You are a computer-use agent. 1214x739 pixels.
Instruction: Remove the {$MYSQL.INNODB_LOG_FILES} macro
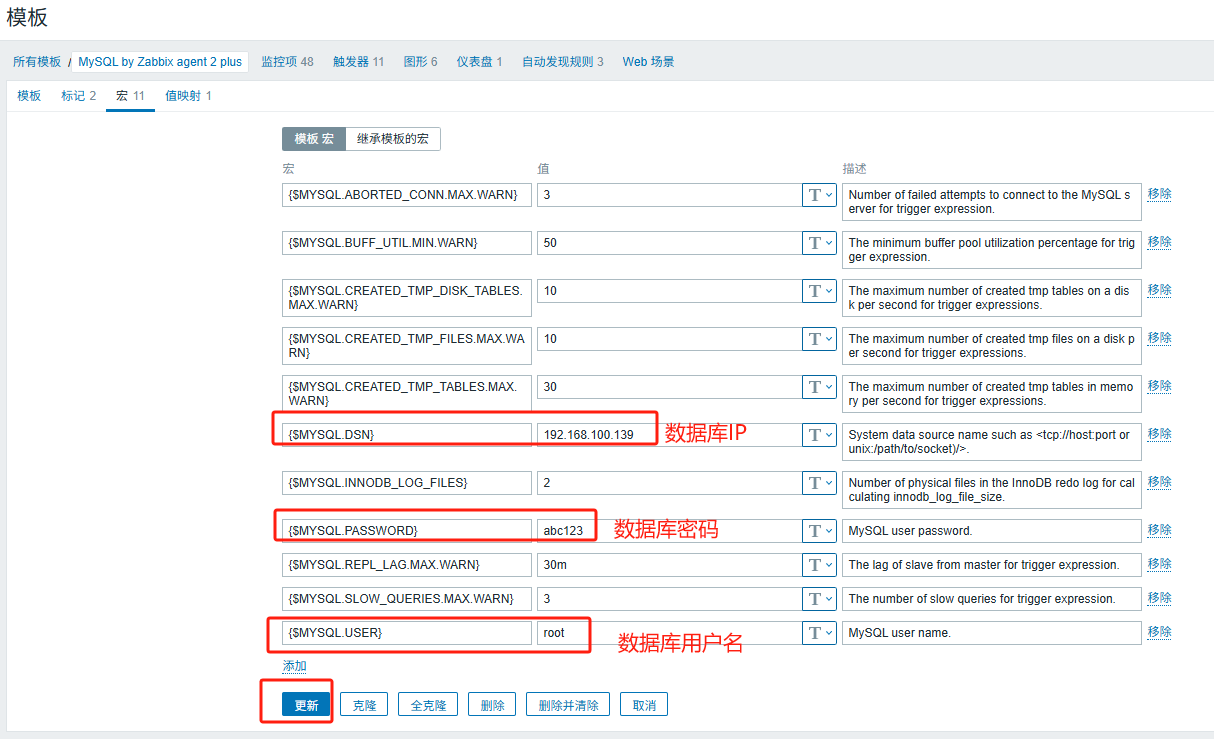pyautogui.click(x=1159, y=482)
